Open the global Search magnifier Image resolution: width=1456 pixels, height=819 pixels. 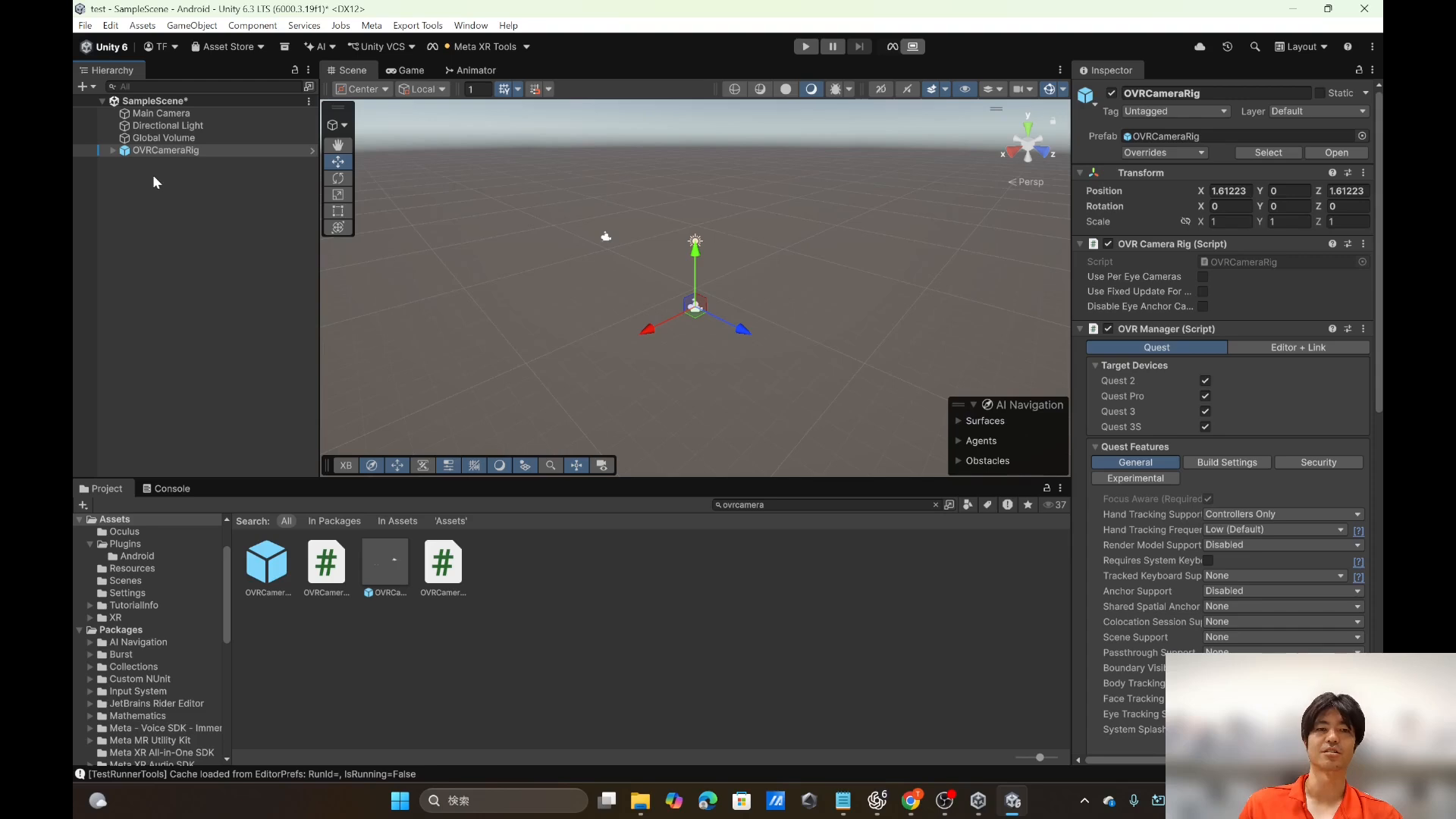pos(1255,46)
